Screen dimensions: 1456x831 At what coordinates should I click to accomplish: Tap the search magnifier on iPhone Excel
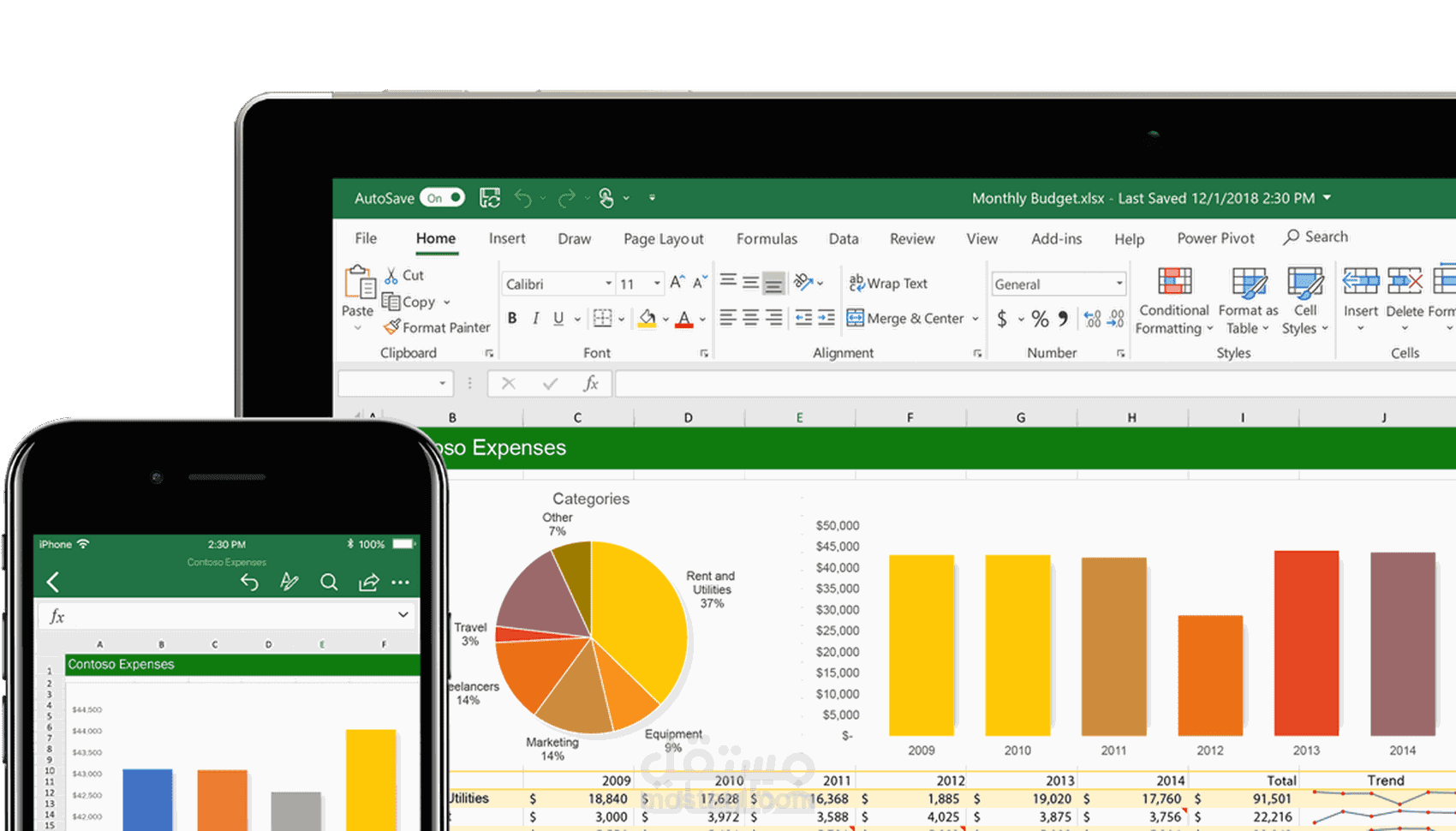coord(329,583)
